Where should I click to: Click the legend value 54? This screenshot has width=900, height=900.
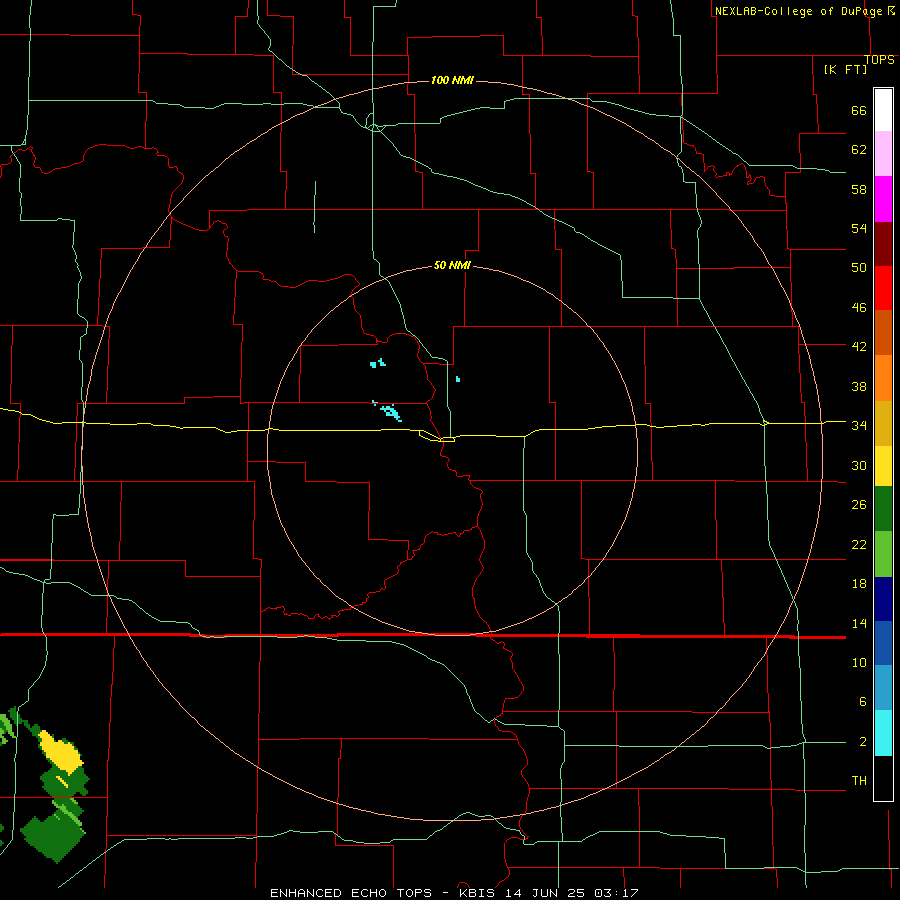[x=859, y=228]
